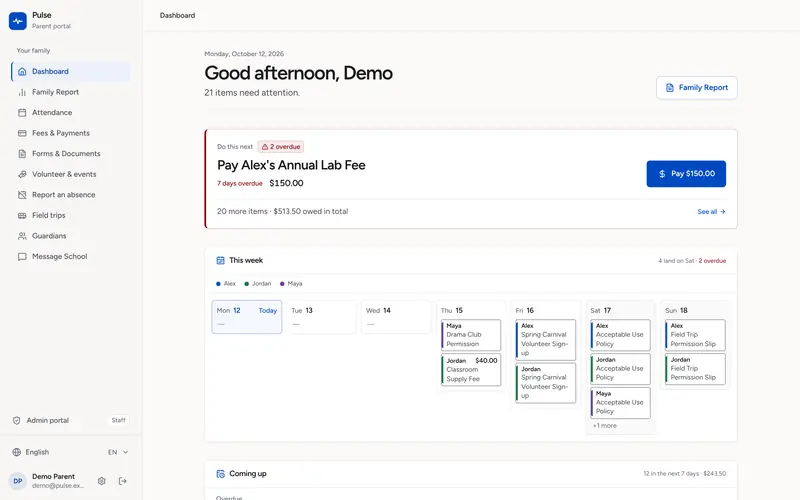The height and width of the screenshot is (500, 800).
Task: Click Demo Parent account name
Action: pos(53,477)
